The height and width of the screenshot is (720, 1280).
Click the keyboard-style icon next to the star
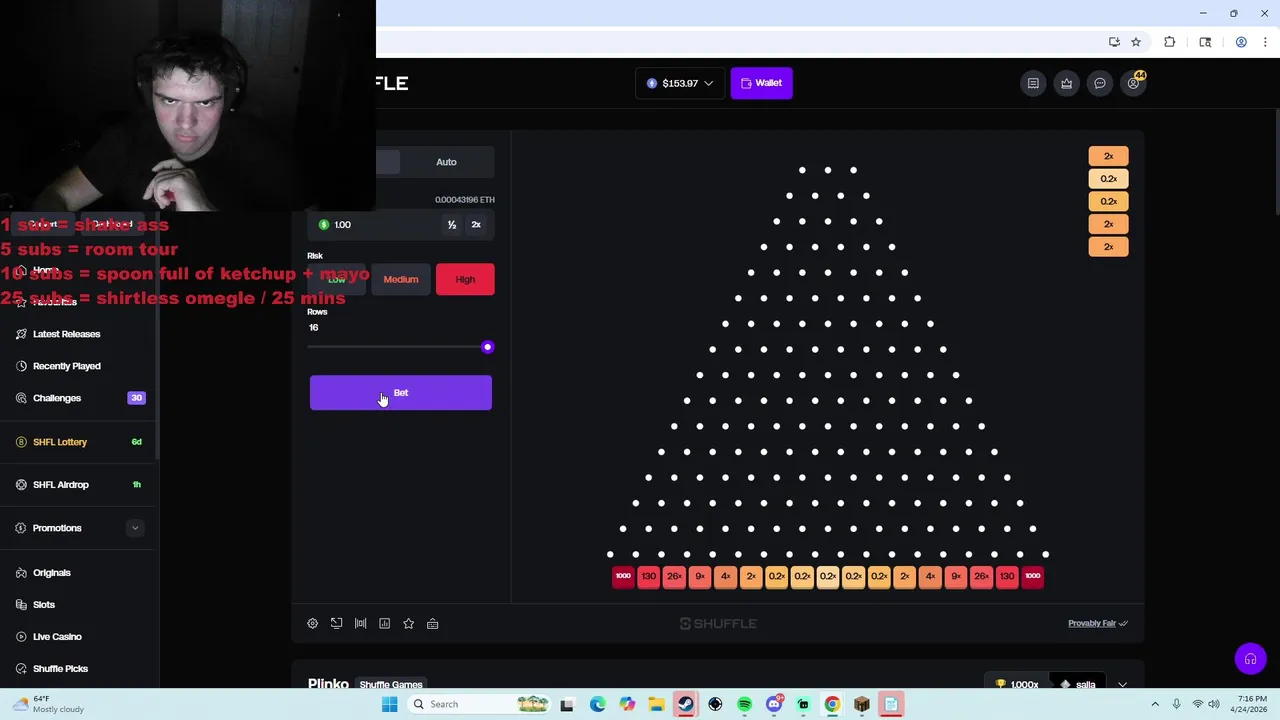[432, 623]
